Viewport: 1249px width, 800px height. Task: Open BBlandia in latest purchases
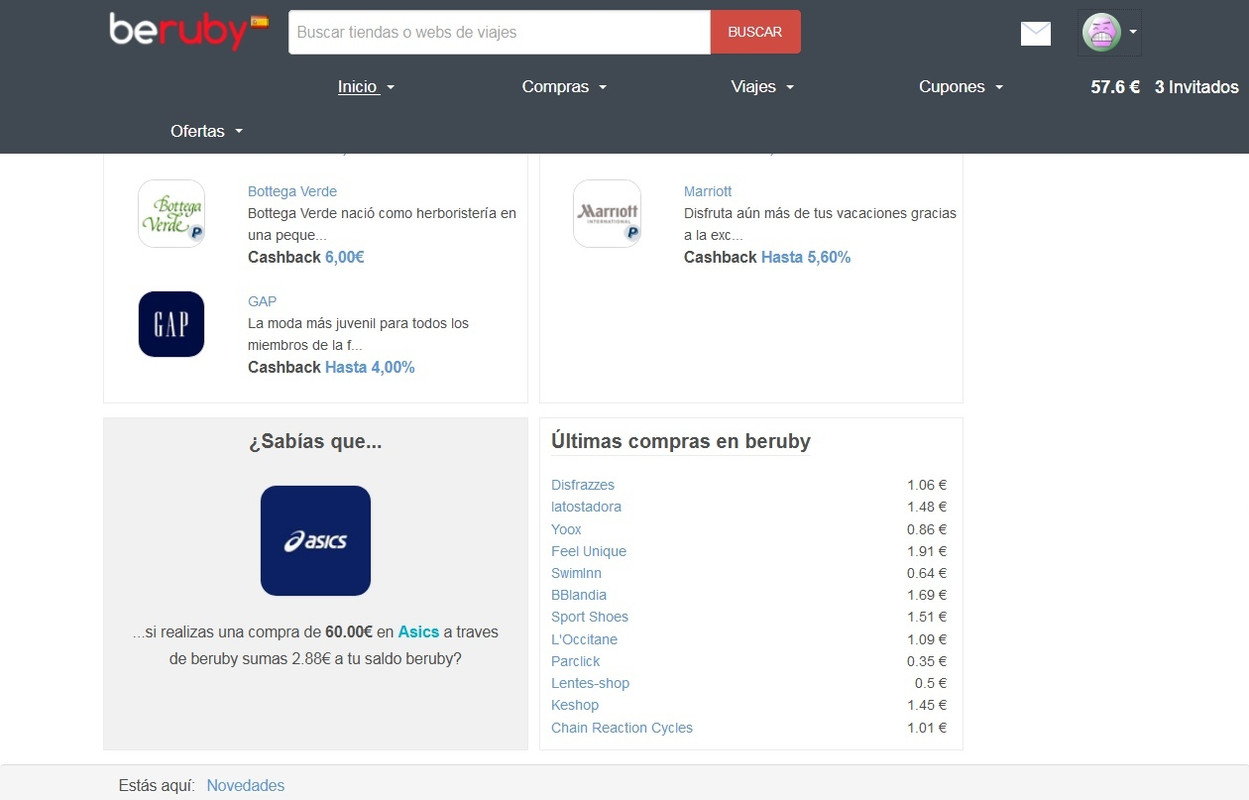pyautogui.click(x=579, y=595)
